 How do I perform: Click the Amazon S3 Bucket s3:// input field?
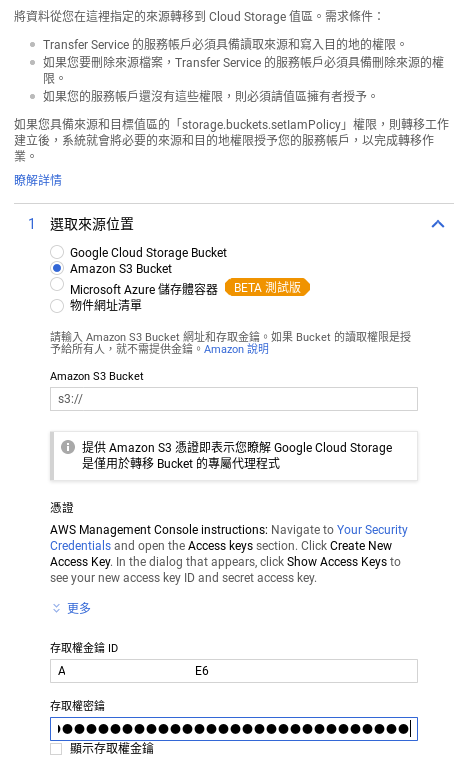(x=234, y=399)
